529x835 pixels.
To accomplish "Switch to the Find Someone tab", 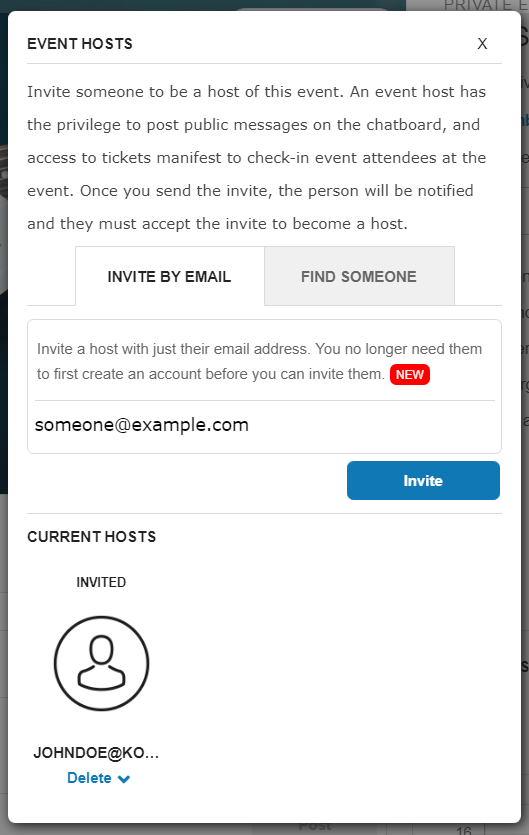I will tap(359, 276).
